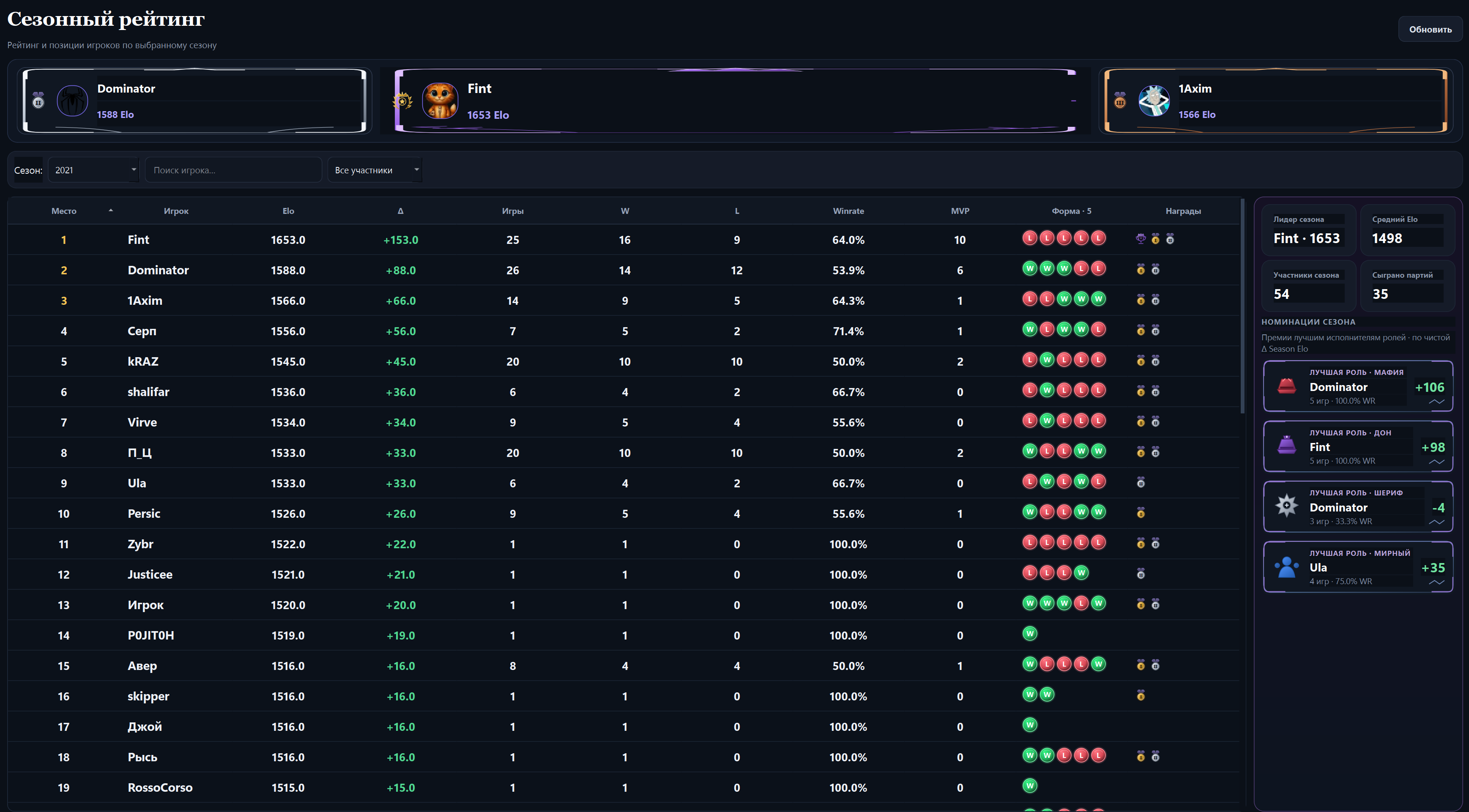Click the Номинации сезона heading
The height and width of the screenshot is (812, 1469).
pos(1308,322)
